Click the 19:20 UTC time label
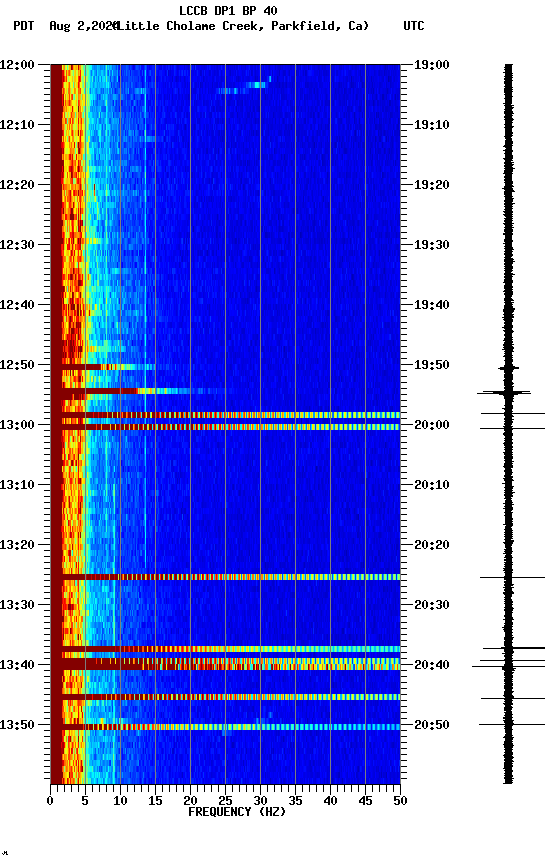The image size is (552, 864). click(432, 185)
